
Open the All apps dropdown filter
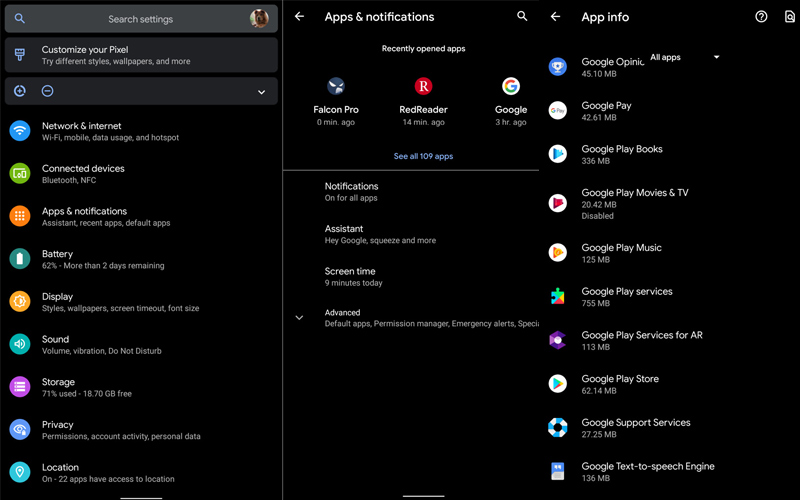pyautogui.click(x=685, y=58)
